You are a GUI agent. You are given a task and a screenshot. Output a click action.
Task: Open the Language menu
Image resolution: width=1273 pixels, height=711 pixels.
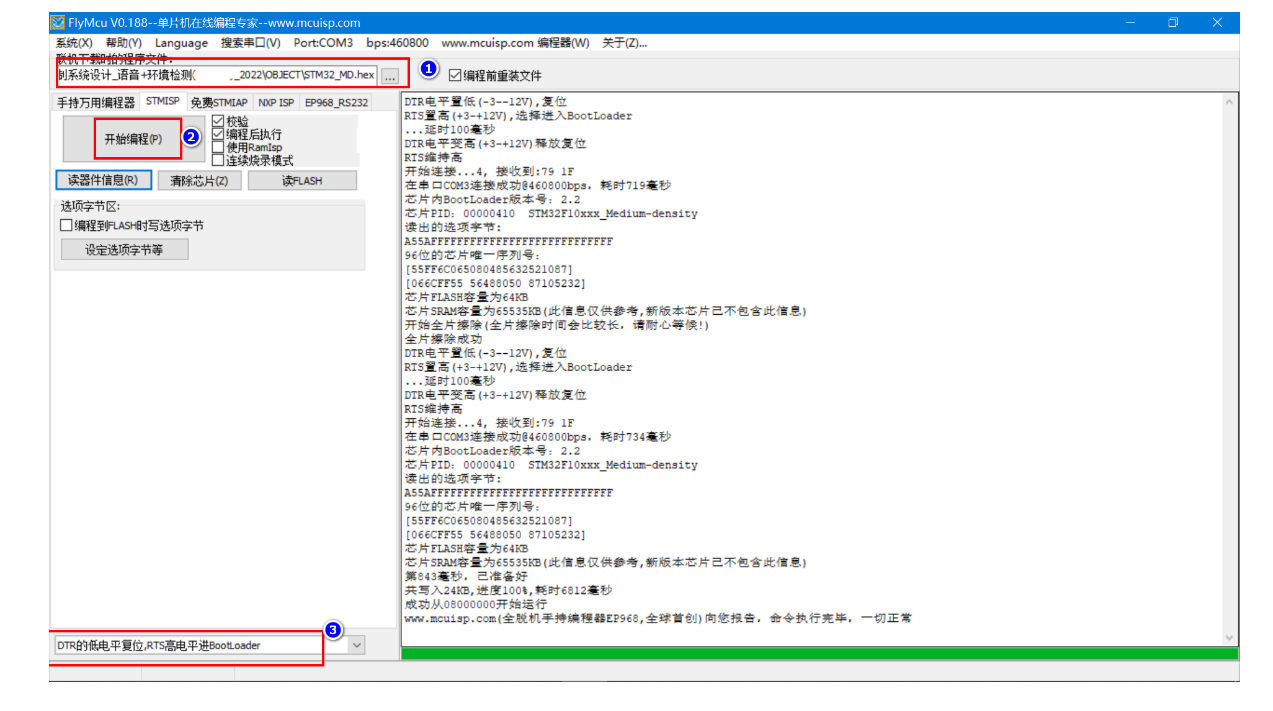tap(181, 43)
